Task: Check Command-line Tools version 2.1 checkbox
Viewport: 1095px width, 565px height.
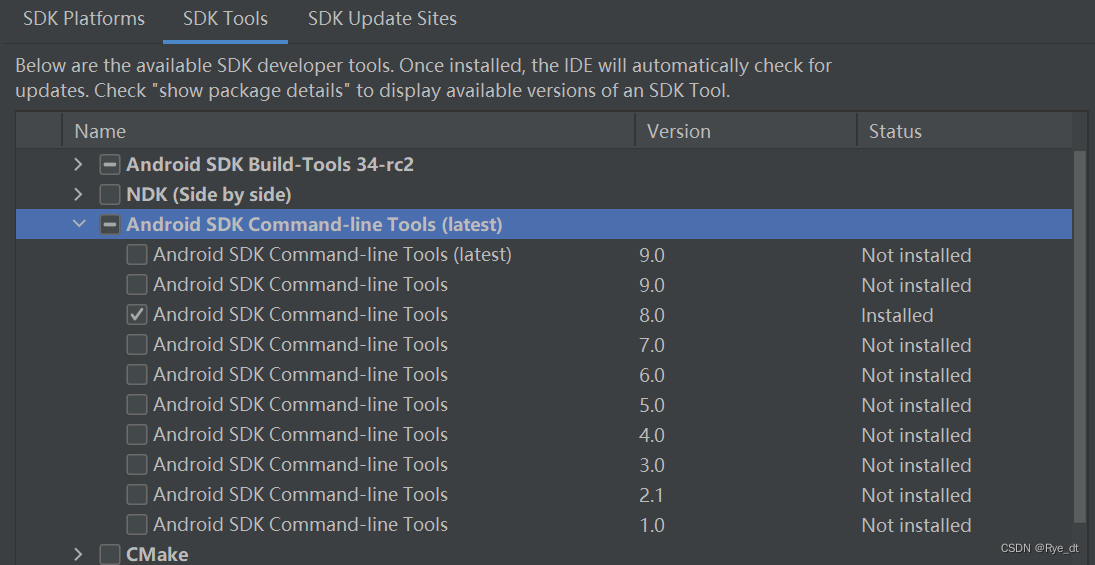Action: pos(137,495)
